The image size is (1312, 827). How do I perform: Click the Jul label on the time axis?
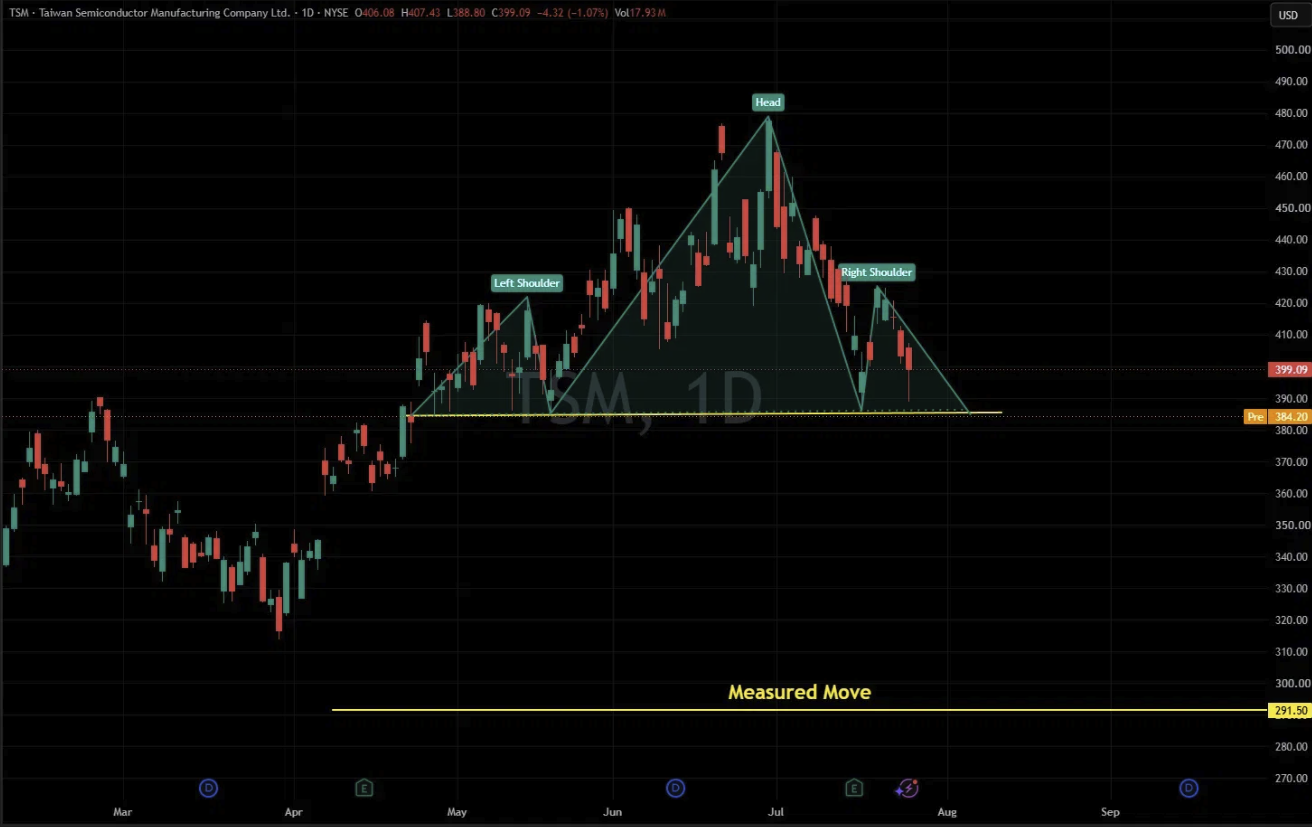pyautogui.click(x=776, y=812)
